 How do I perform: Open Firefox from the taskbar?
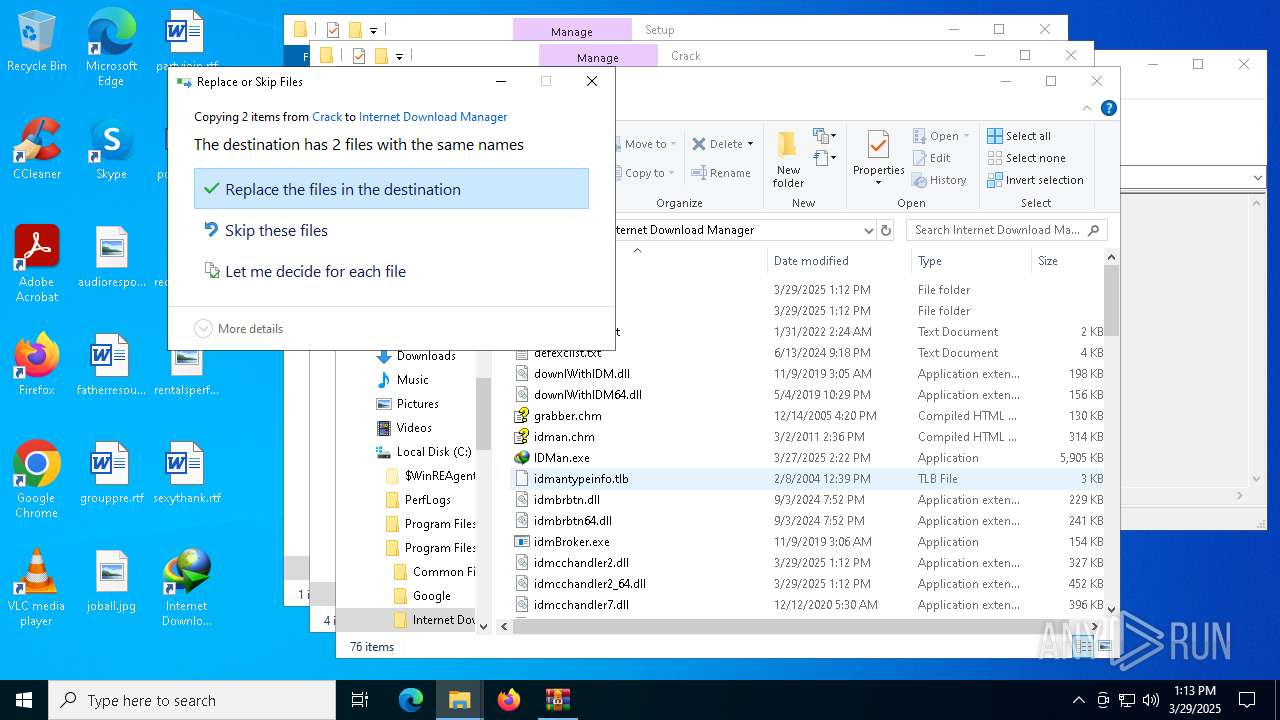tap(509, 700)
